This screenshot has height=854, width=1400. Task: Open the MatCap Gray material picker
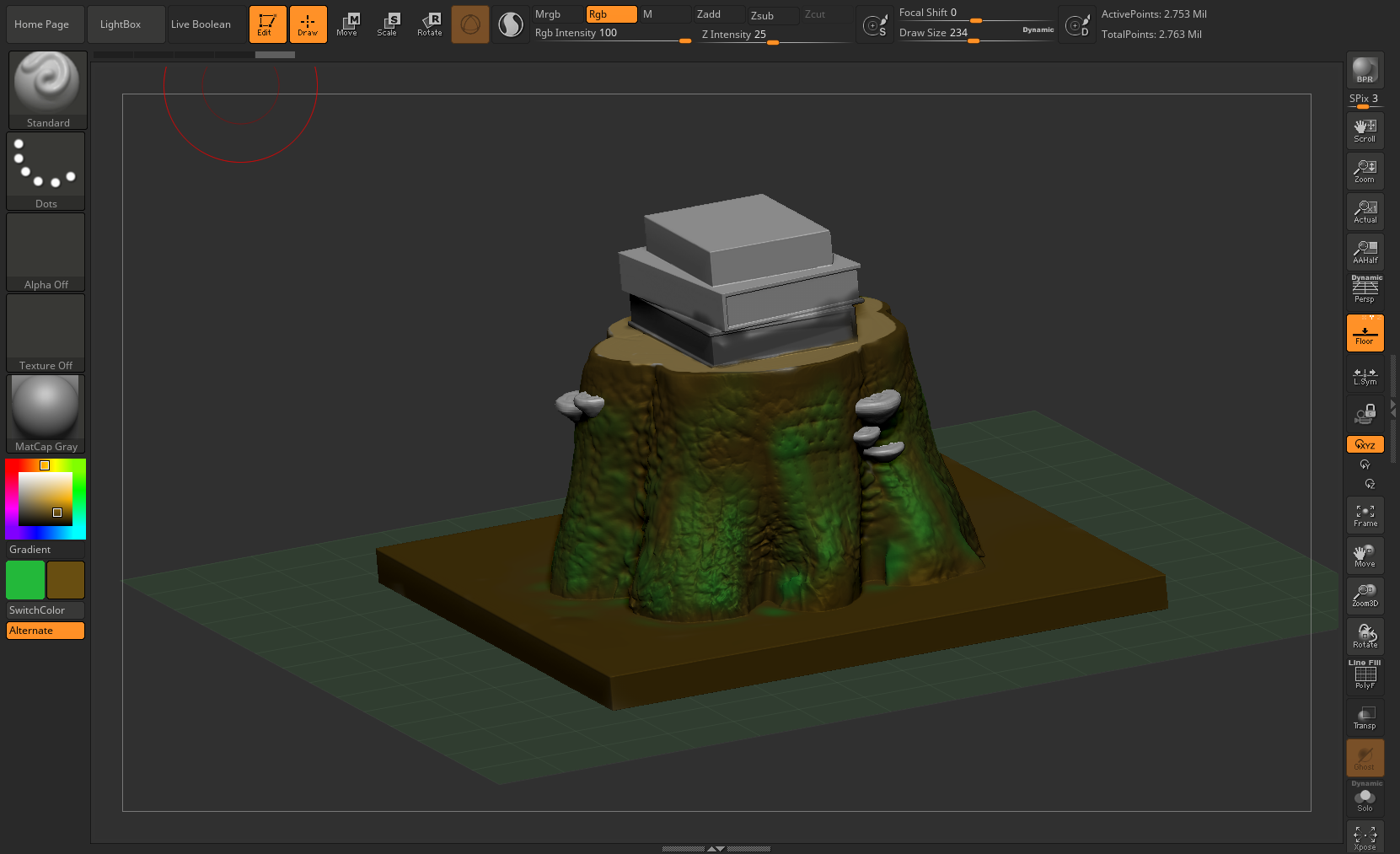click(x=46, y=413)
